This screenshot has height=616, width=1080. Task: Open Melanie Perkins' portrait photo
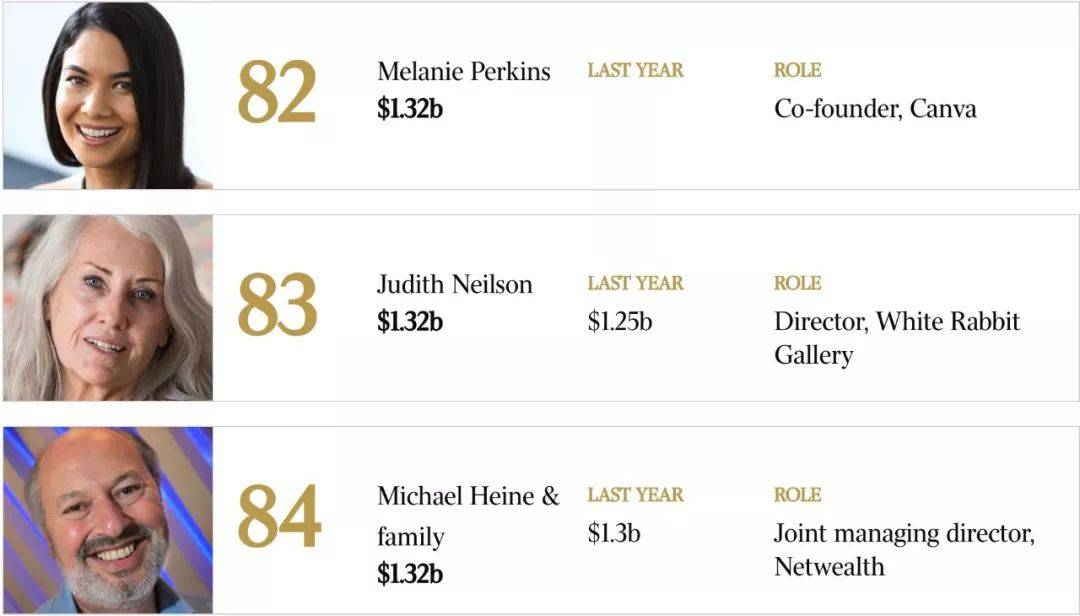point(108,96)
